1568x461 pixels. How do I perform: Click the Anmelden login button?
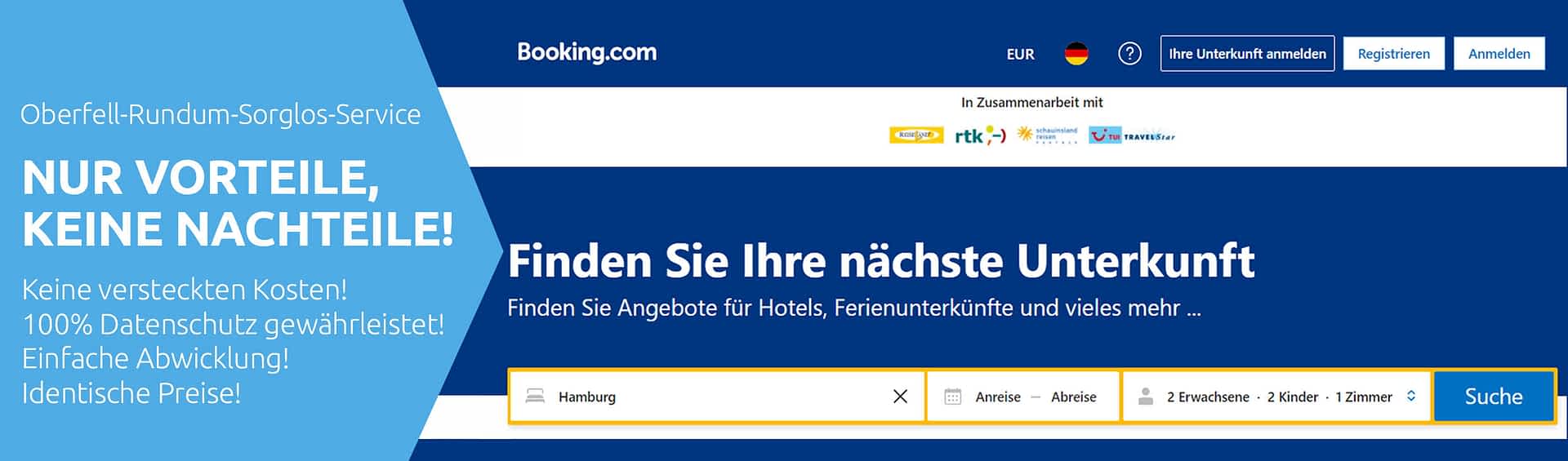coord(1499,54)
